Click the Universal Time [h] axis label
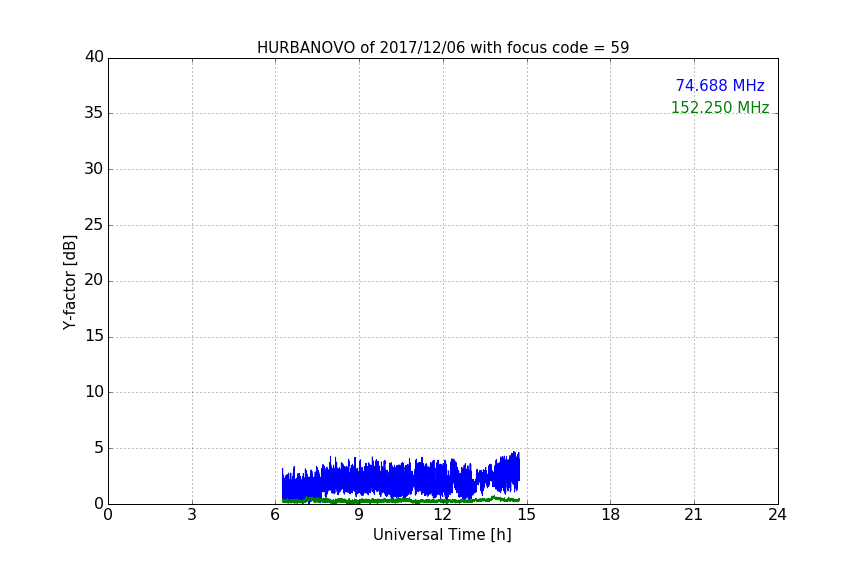 (442, 535)
